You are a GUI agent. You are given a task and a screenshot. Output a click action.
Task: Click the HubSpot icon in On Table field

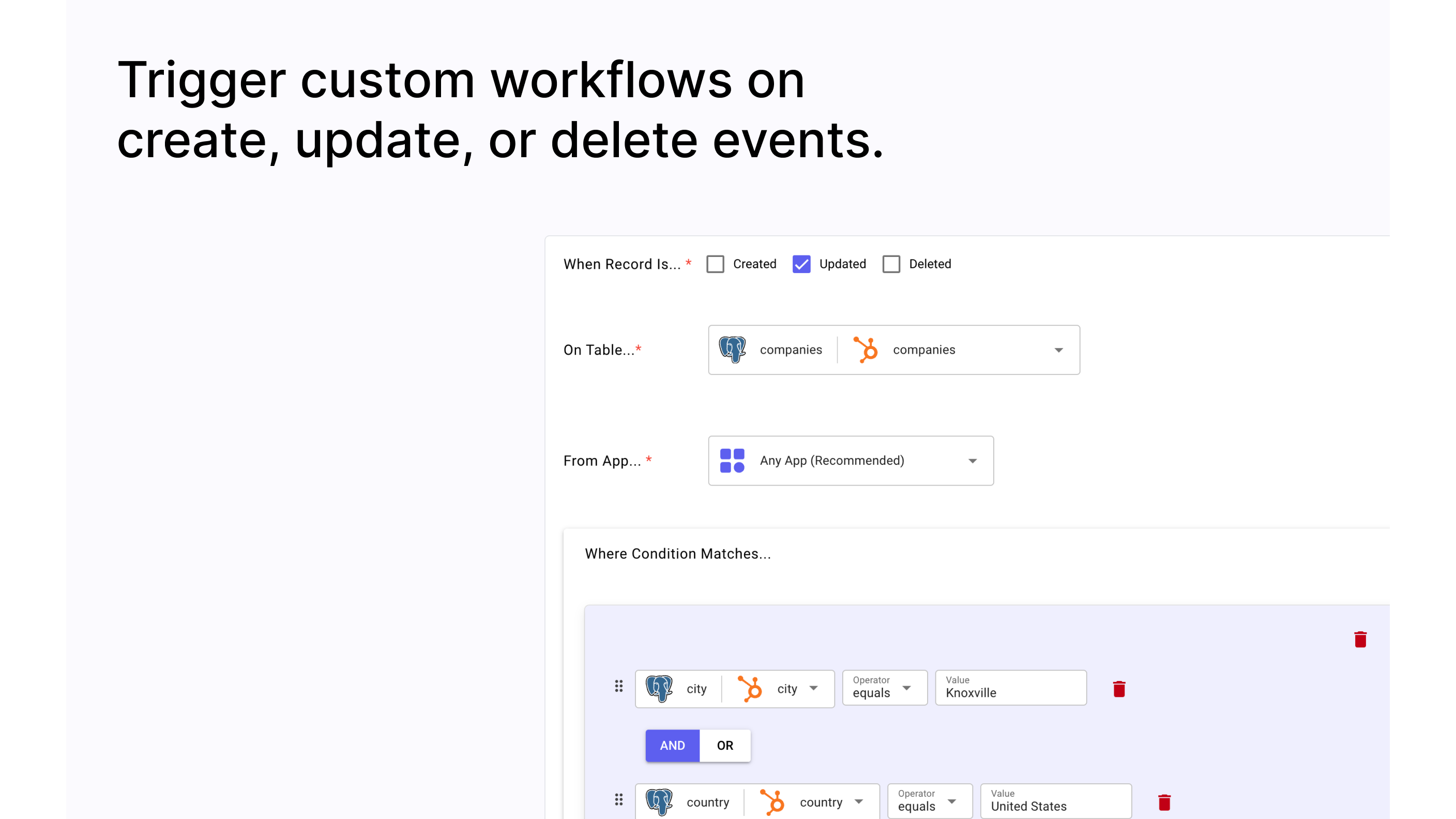pyautogui.click(x=866, y=350)
